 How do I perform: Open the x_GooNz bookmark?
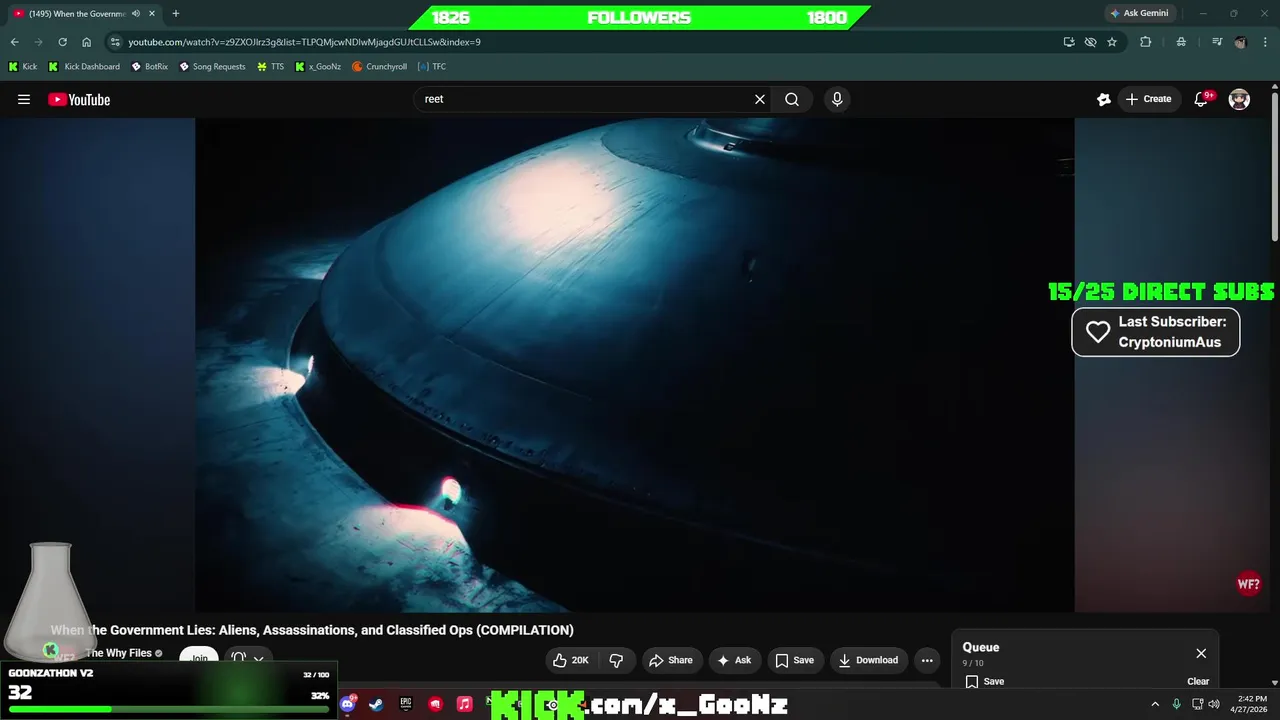[x=318, y=66]
